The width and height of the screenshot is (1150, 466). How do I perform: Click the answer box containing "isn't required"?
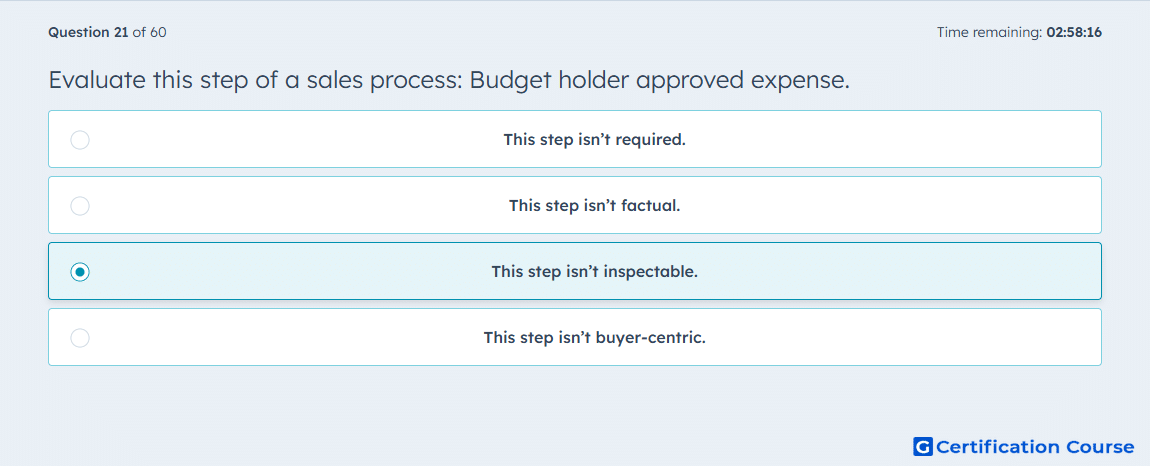pyautogui.click(x=575, y=139)
